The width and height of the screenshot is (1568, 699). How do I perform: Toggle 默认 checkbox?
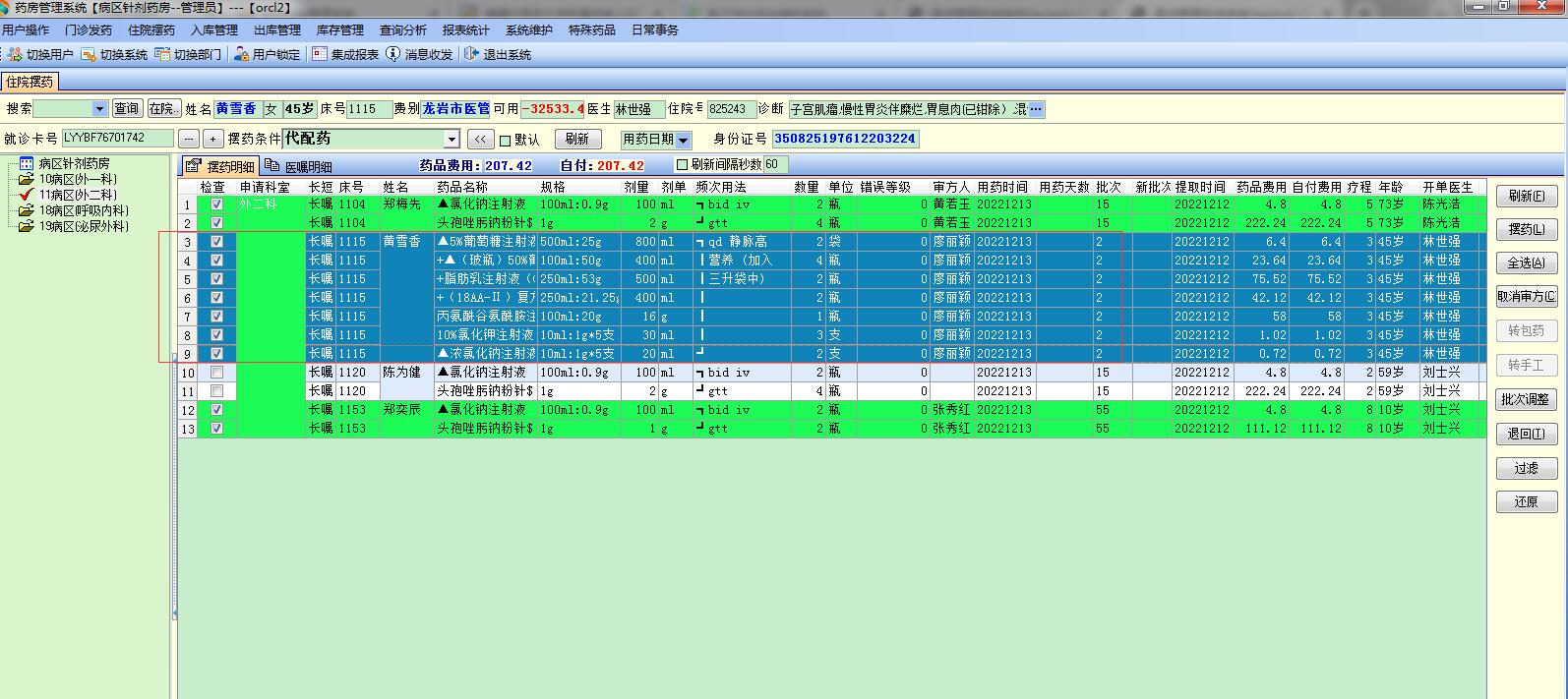[x=506, y=140]
